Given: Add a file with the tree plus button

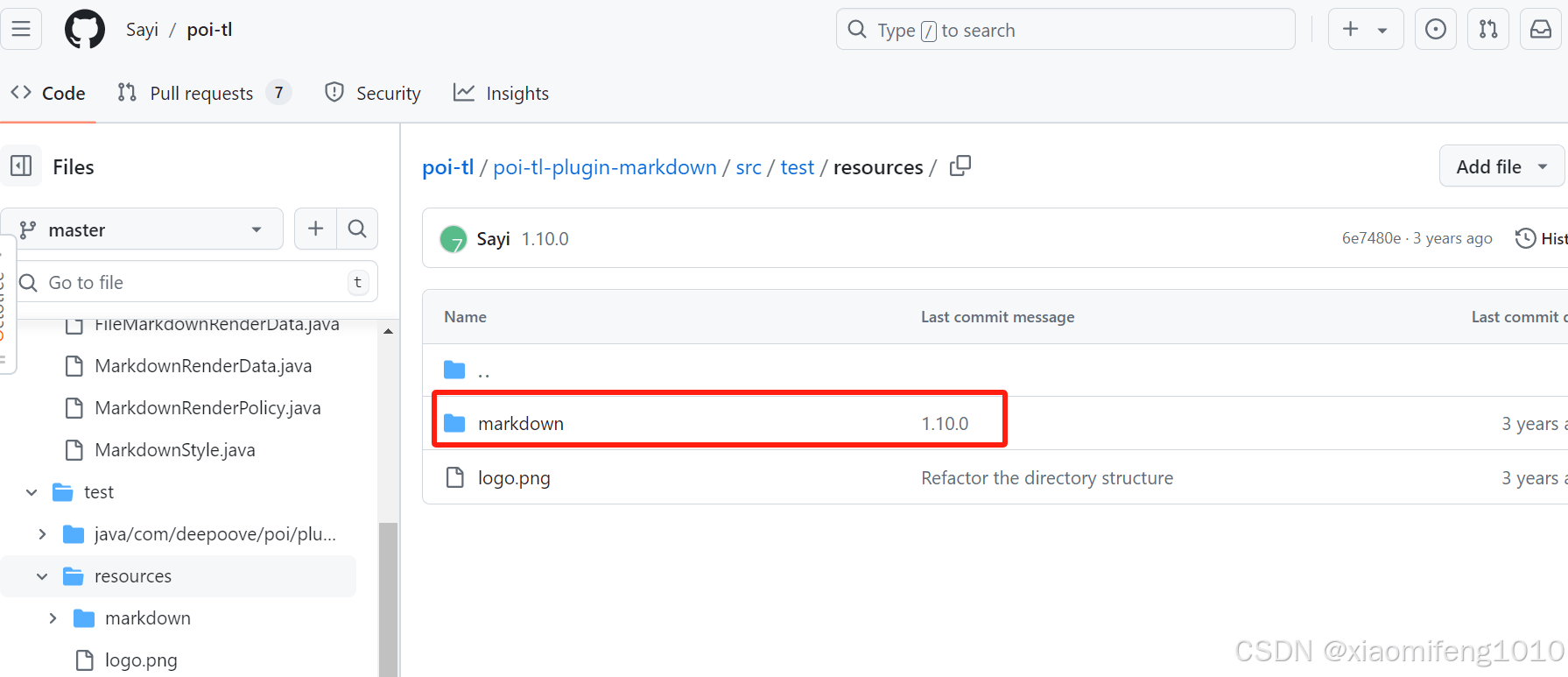Looking at the screenshot, I should (x=315, y=229).
